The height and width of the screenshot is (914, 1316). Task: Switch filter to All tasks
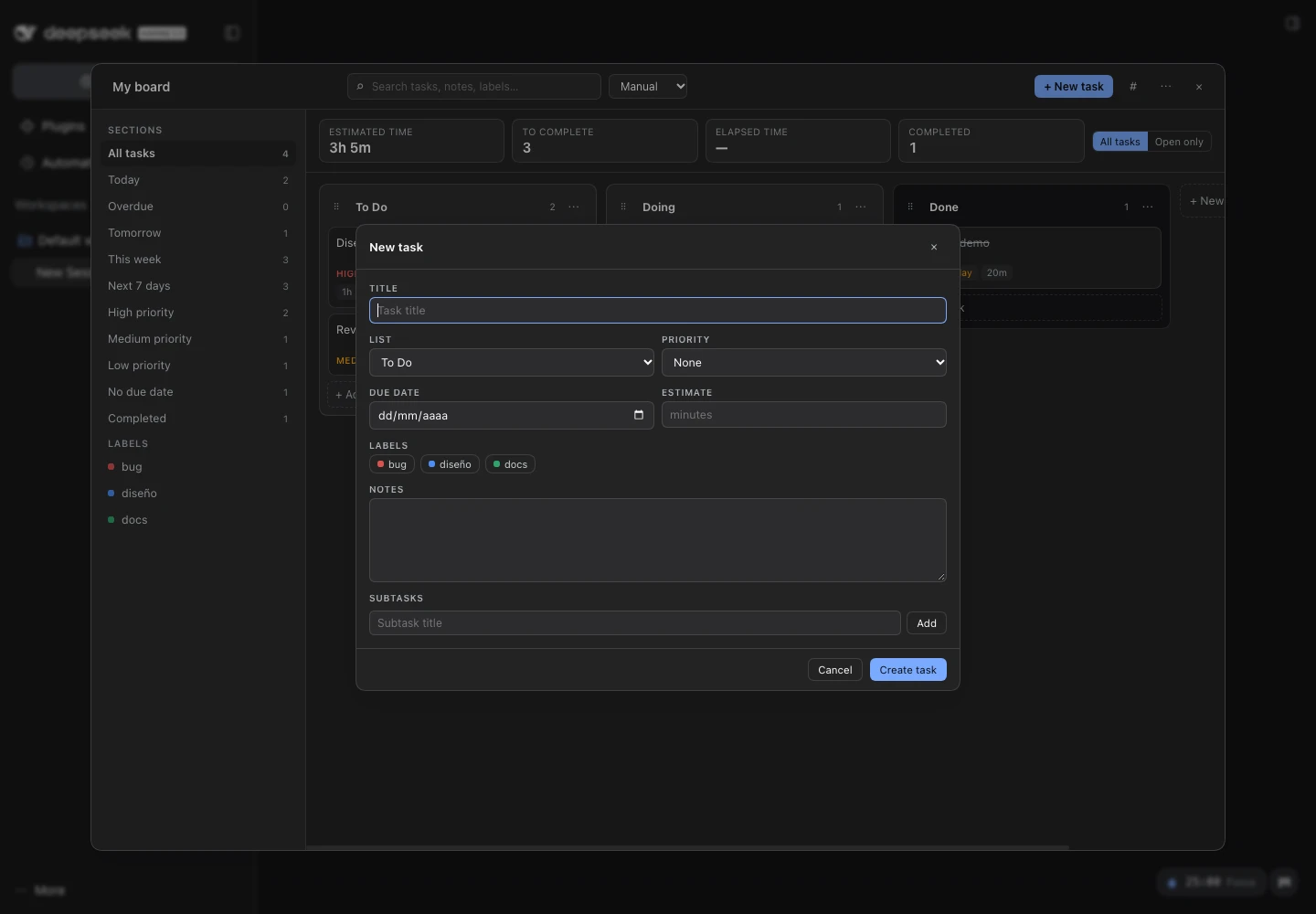click(1120, 142)
